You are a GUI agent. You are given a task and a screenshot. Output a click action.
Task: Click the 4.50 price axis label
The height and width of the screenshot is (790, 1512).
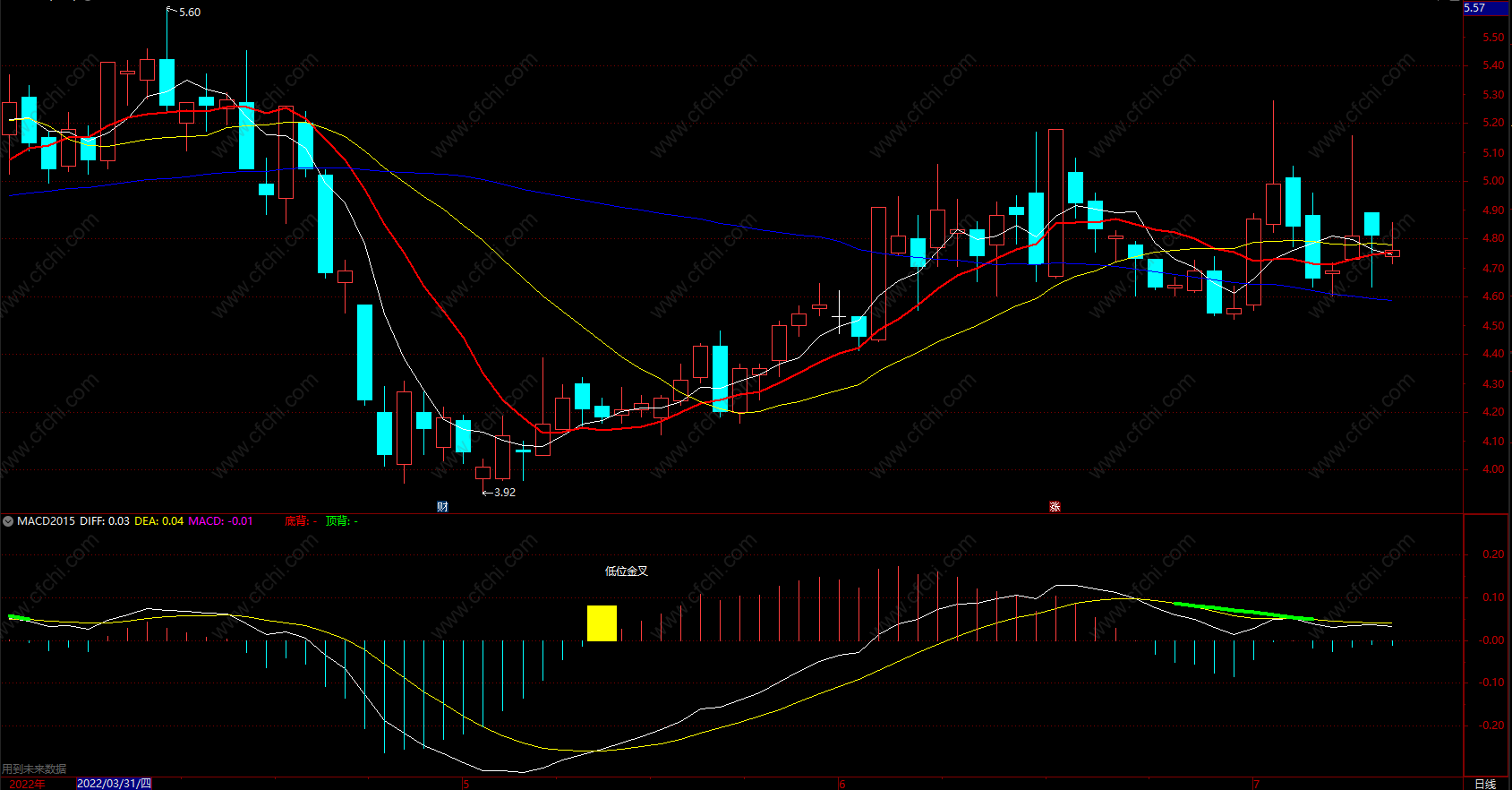click(1493, 326)
